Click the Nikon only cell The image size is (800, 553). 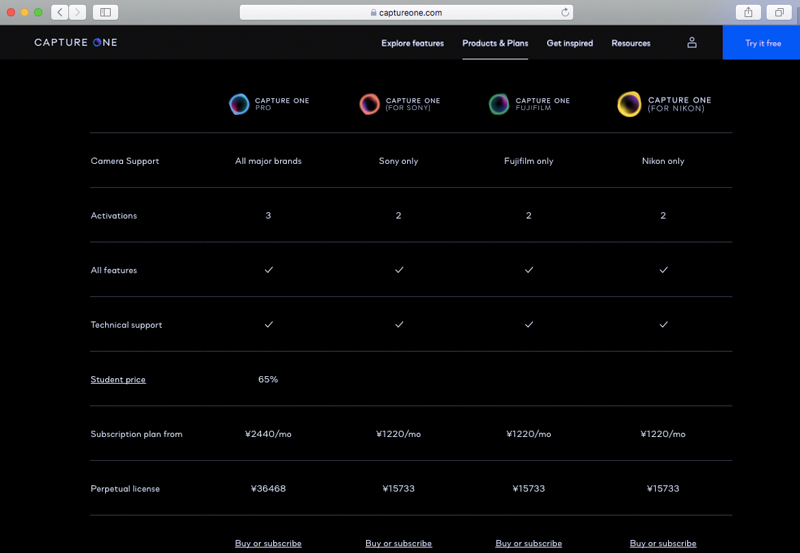click(663, 161)
